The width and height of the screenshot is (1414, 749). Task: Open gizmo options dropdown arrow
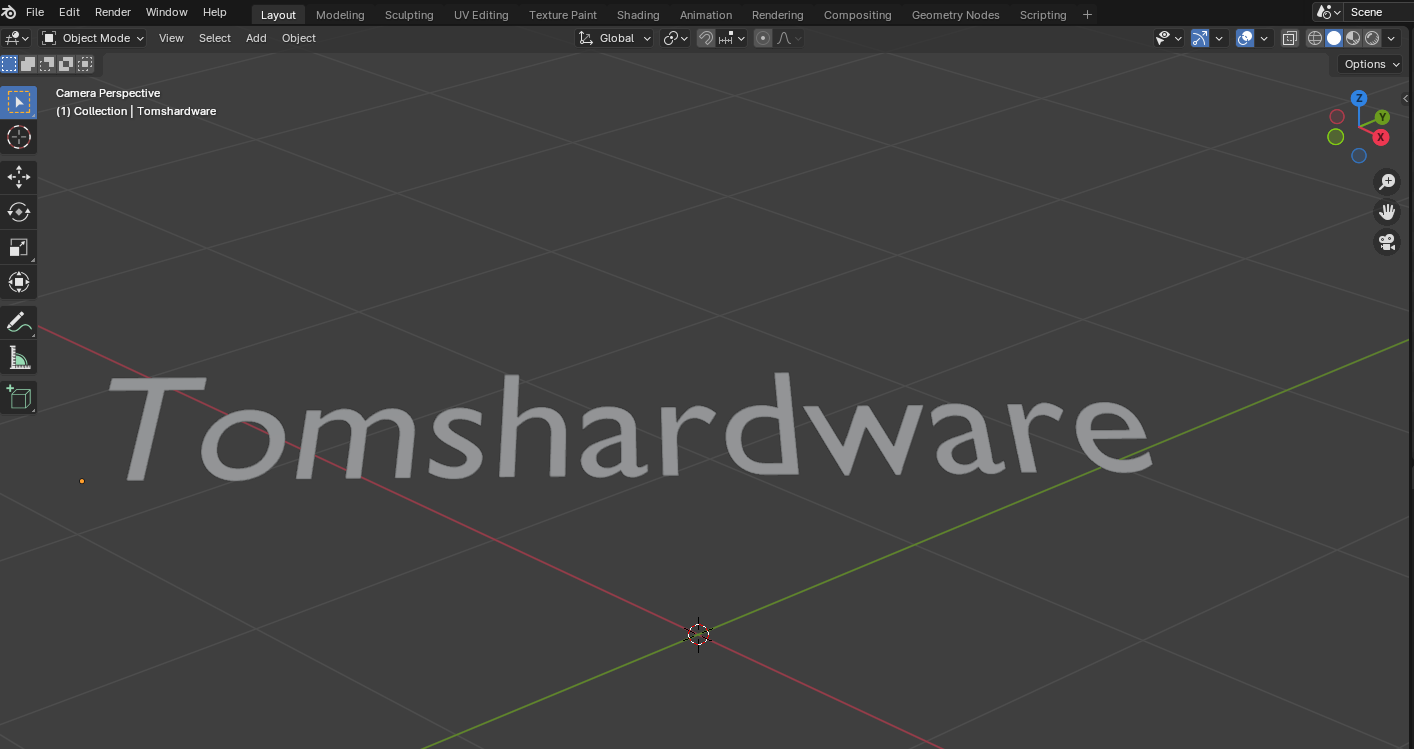(x=1219, y=38)
